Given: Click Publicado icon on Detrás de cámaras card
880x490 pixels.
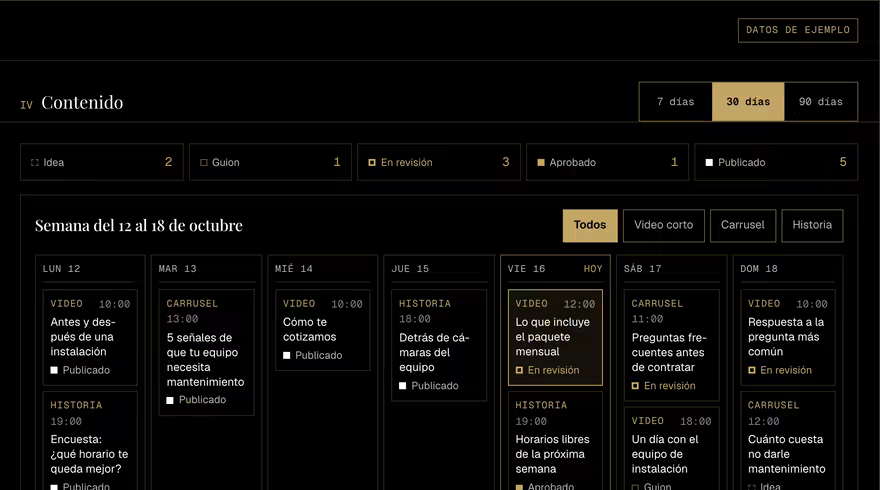Looking at the screenshot, I should pyautogui.click(x=402, y=386).
